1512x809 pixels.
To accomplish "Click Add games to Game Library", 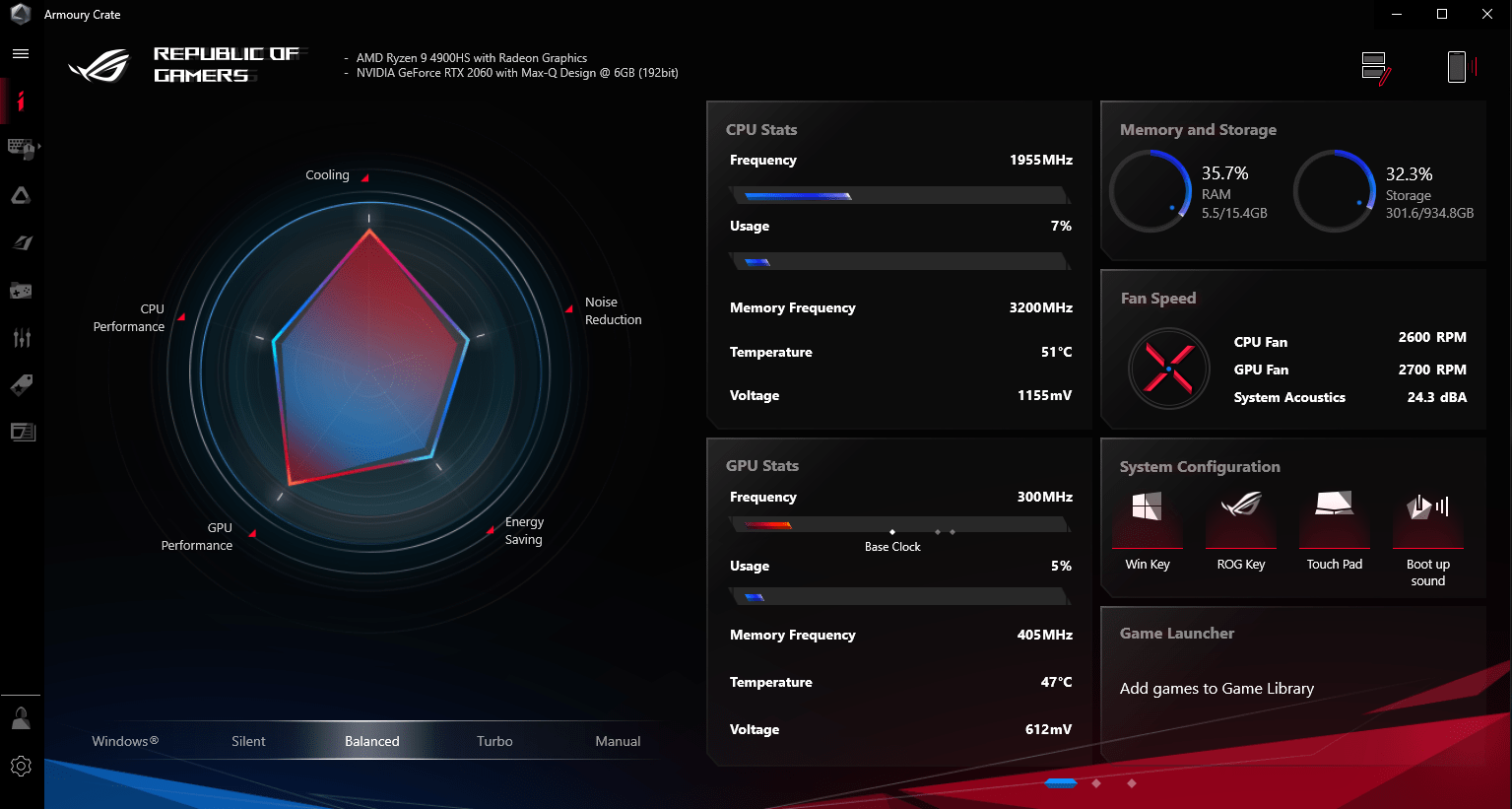I will [1216, 689].
